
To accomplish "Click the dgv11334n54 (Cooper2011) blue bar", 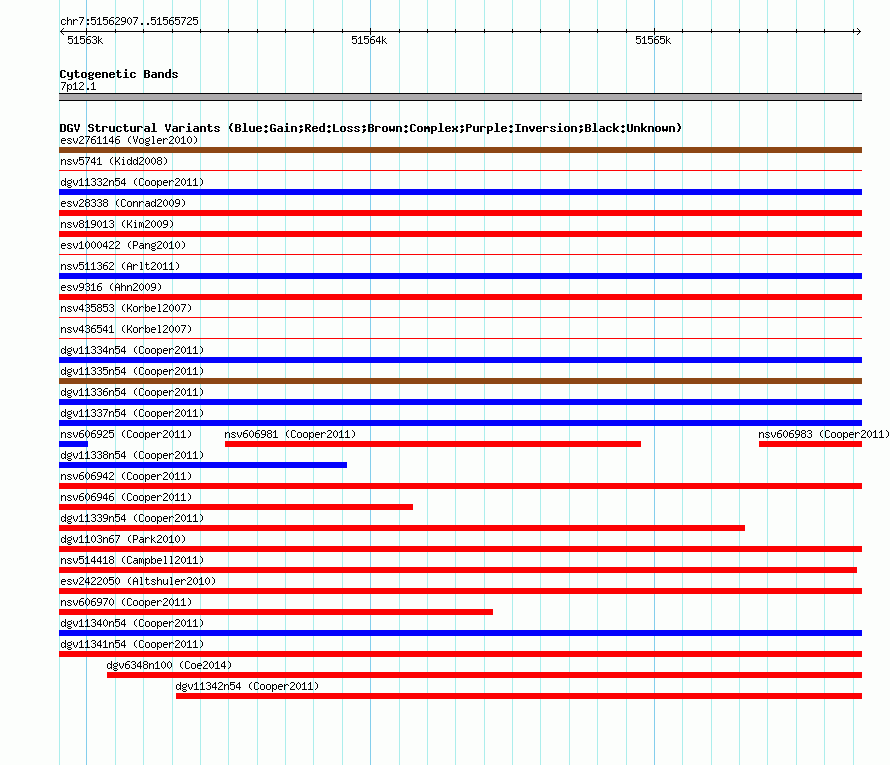I will coord(460,360).
